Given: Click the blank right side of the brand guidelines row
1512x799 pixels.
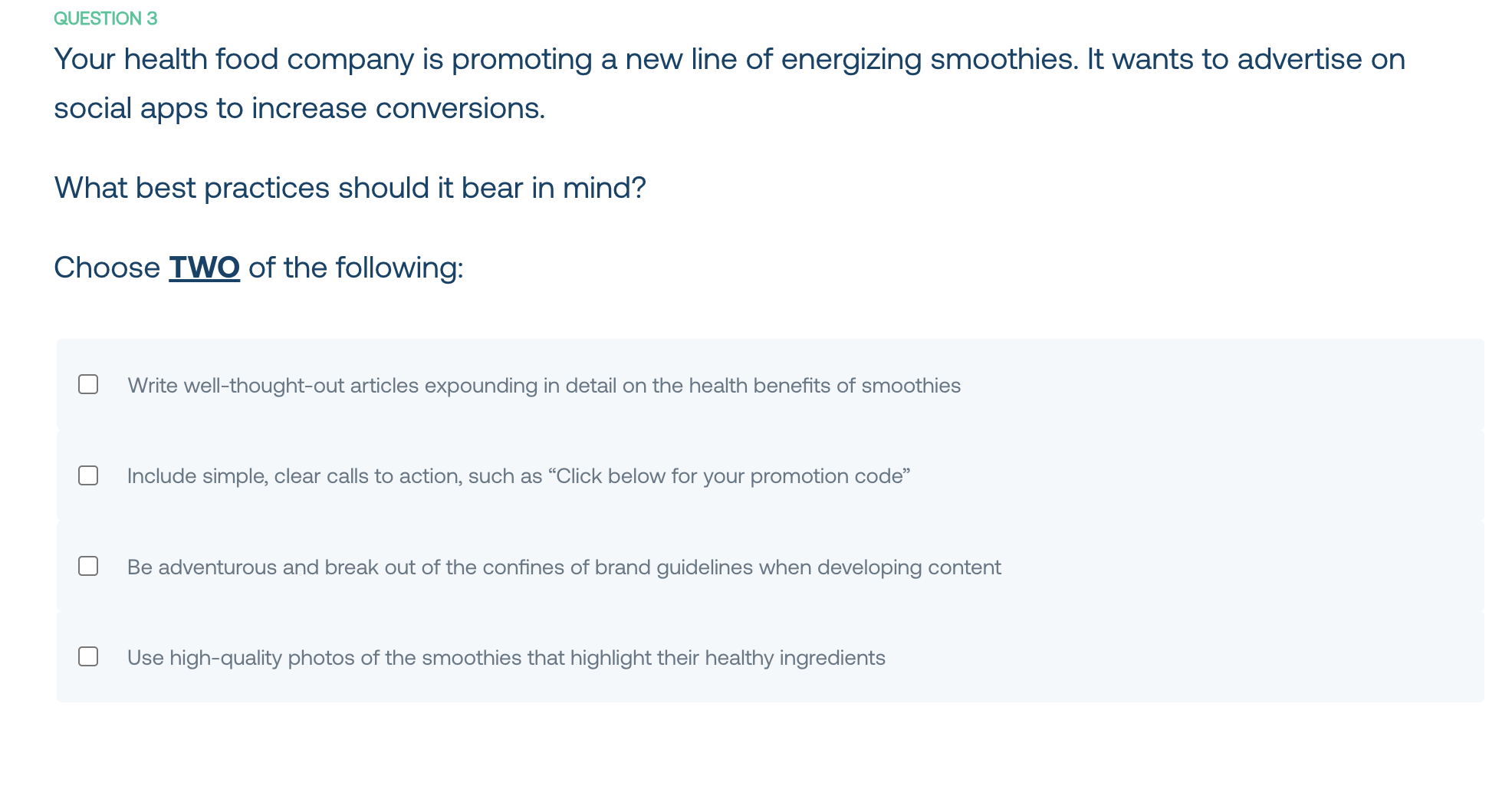Looking at the screenshot, I should pos(1242,567).
